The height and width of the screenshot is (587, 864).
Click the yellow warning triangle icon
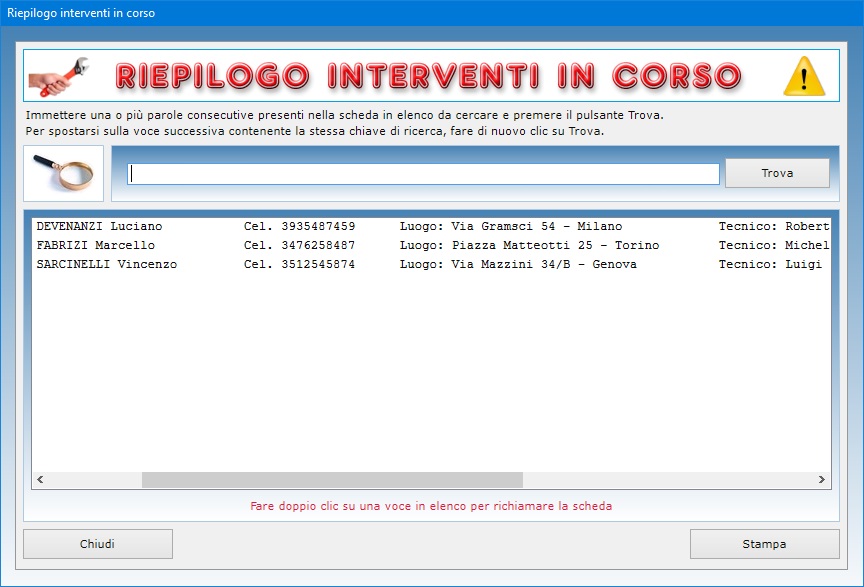(x=804, y=76)
